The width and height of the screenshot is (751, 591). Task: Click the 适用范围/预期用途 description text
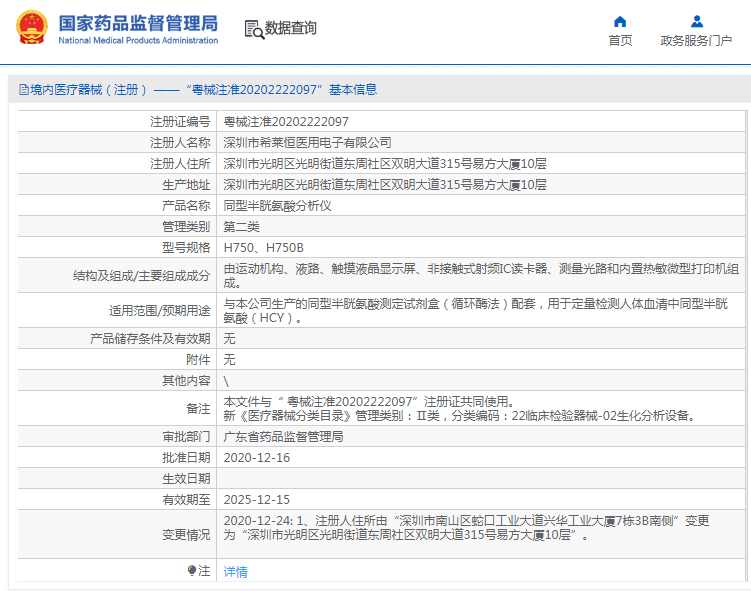pyautogui.click(x=476, y=310)
